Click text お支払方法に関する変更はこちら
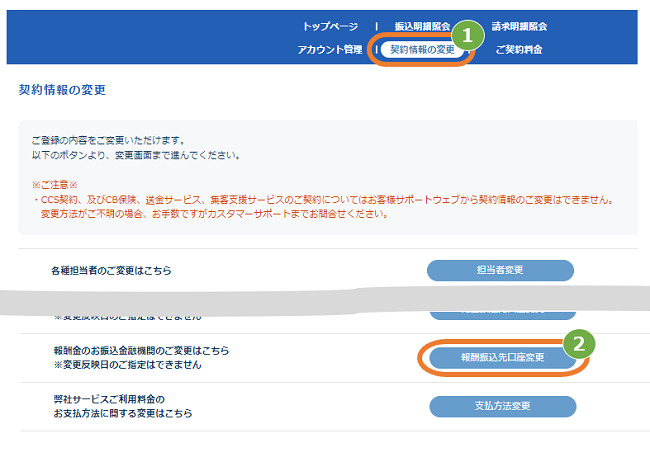 (x=123, y=413)
